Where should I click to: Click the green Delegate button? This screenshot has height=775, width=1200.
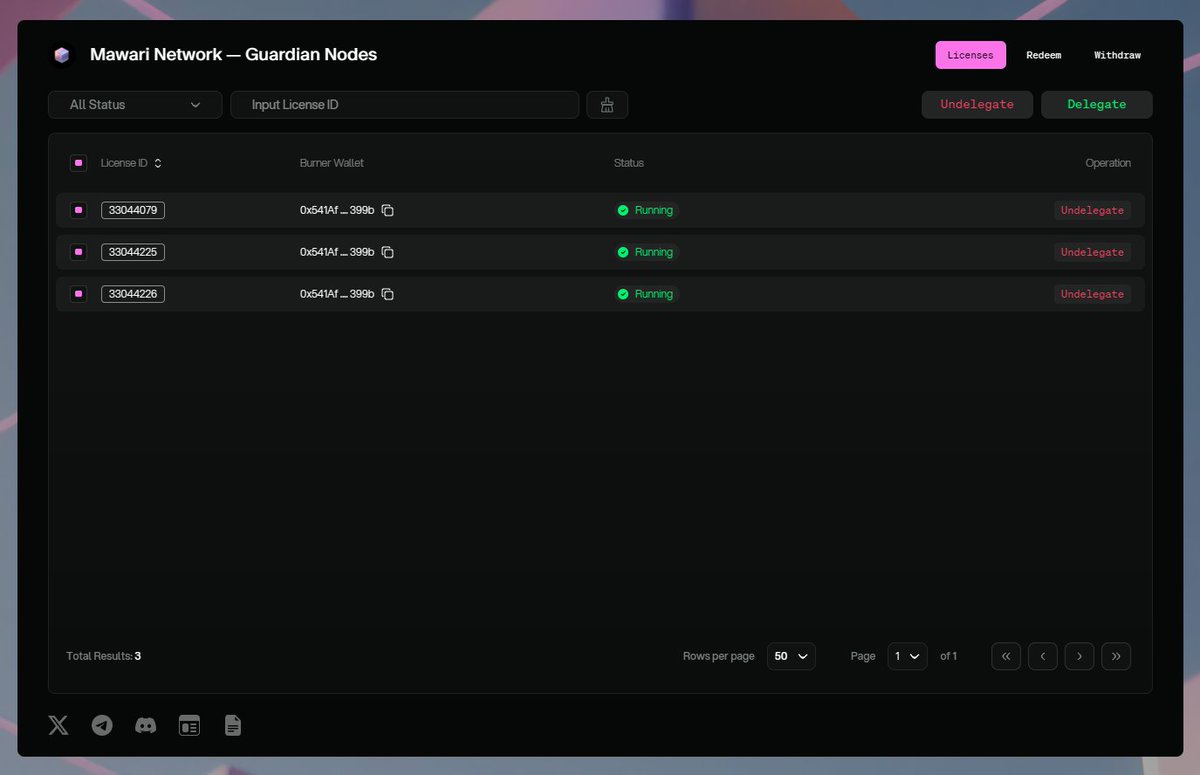click(x=1096, y=105)
